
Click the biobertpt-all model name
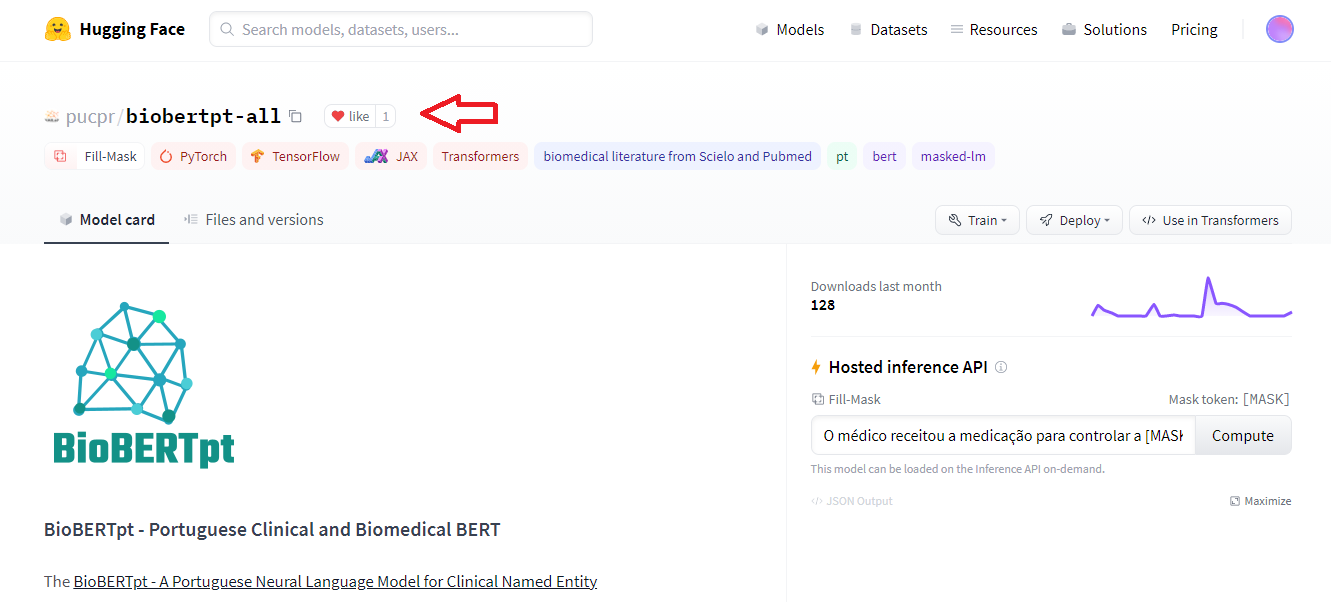[x=203, y=117]
